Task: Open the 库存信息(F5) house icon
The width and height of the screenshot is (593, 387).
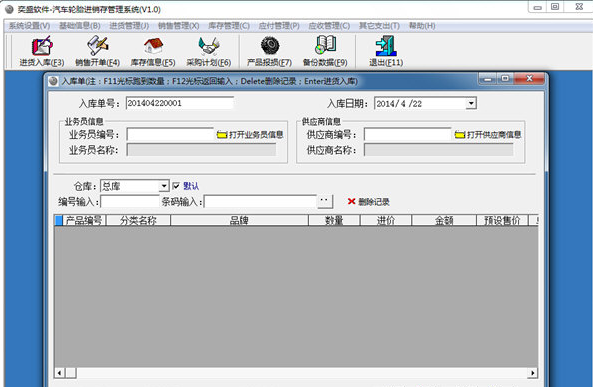Action: coord(153,46)
